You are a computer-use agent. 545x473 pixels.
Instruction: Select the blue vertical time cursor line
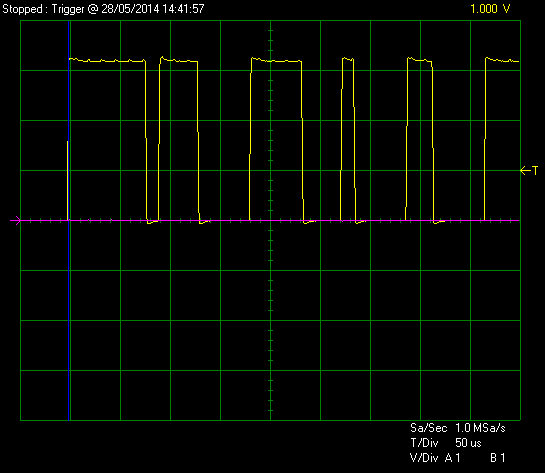click(x=69, y=220)
